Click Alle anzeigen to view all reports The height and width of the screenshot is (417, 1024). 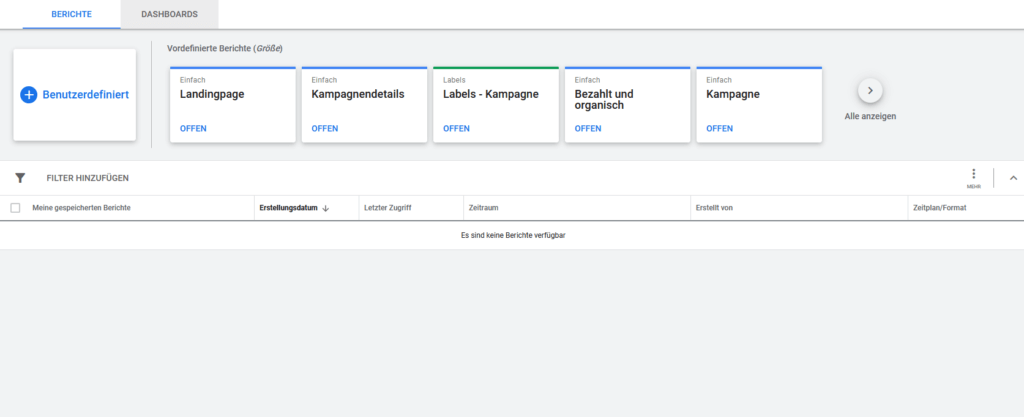[870, 116]
